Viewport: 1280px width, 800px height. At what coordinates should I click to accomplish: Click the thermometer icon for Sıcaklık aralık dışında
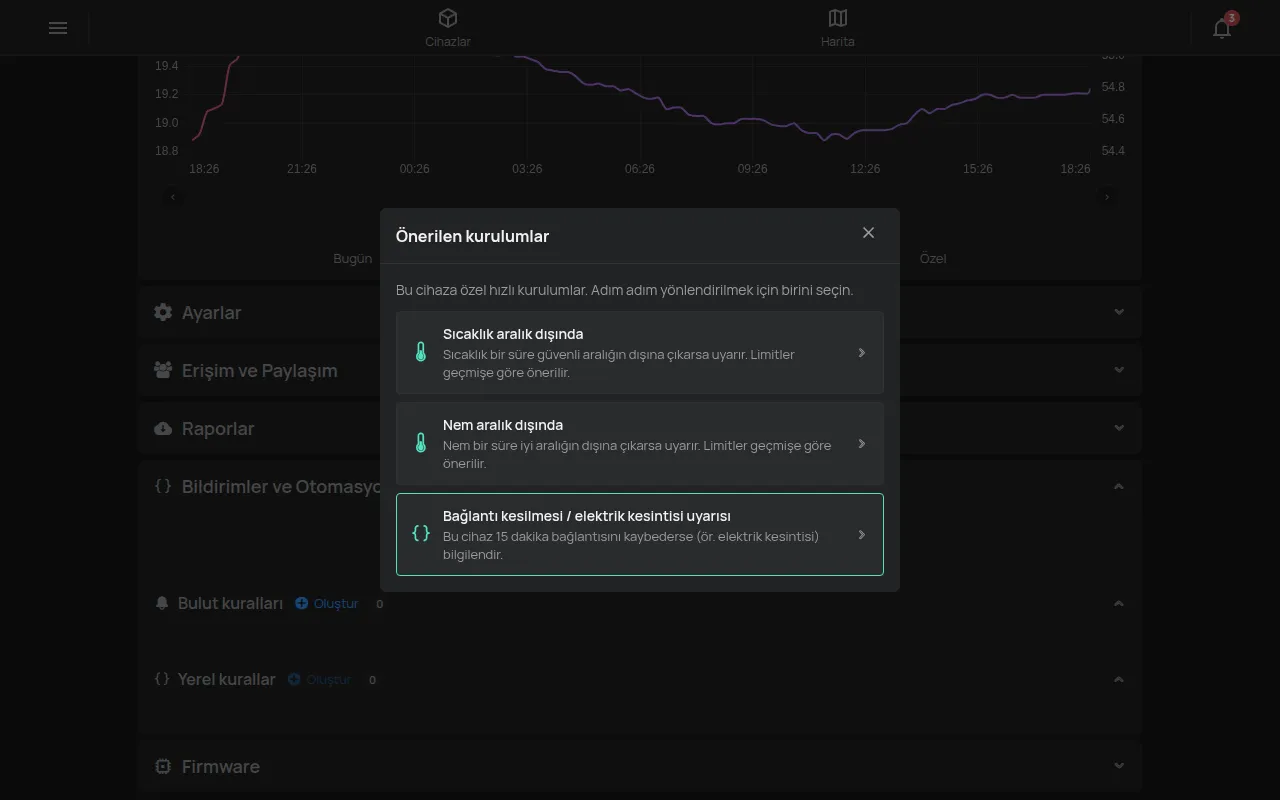click(421, 353)
